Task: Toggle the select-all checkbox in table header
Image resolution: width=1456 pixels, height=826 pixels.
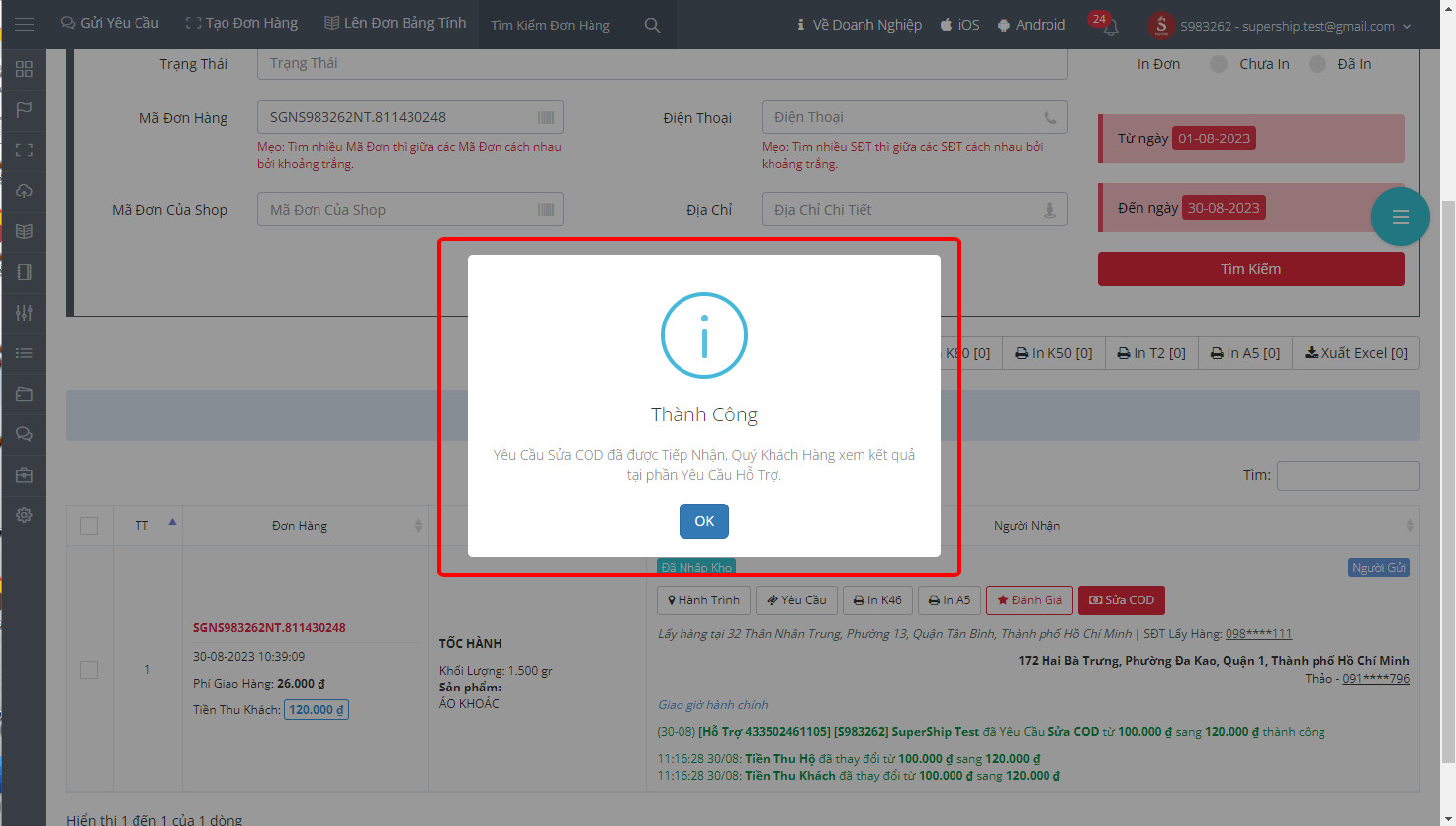Action: click(x=89, y=526)
